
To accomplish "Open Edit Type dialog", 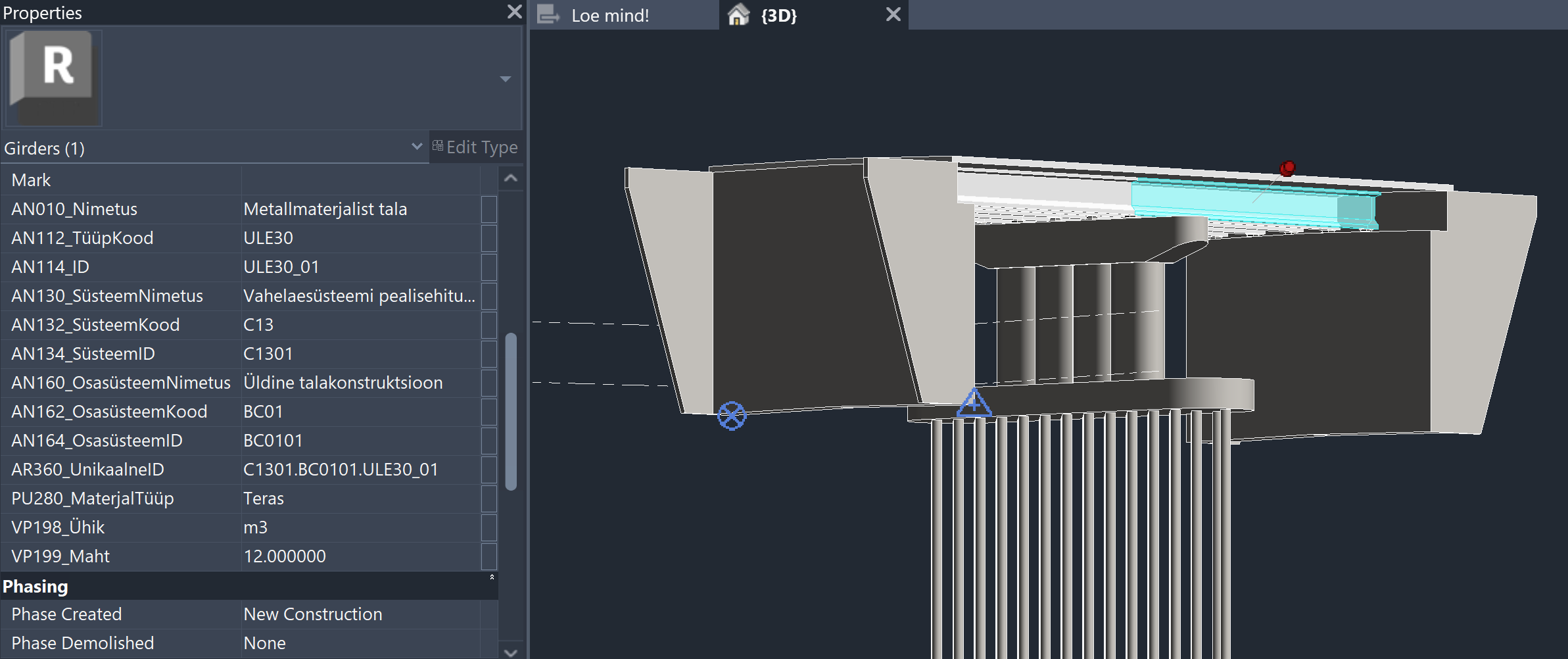I will pos(475,147).
